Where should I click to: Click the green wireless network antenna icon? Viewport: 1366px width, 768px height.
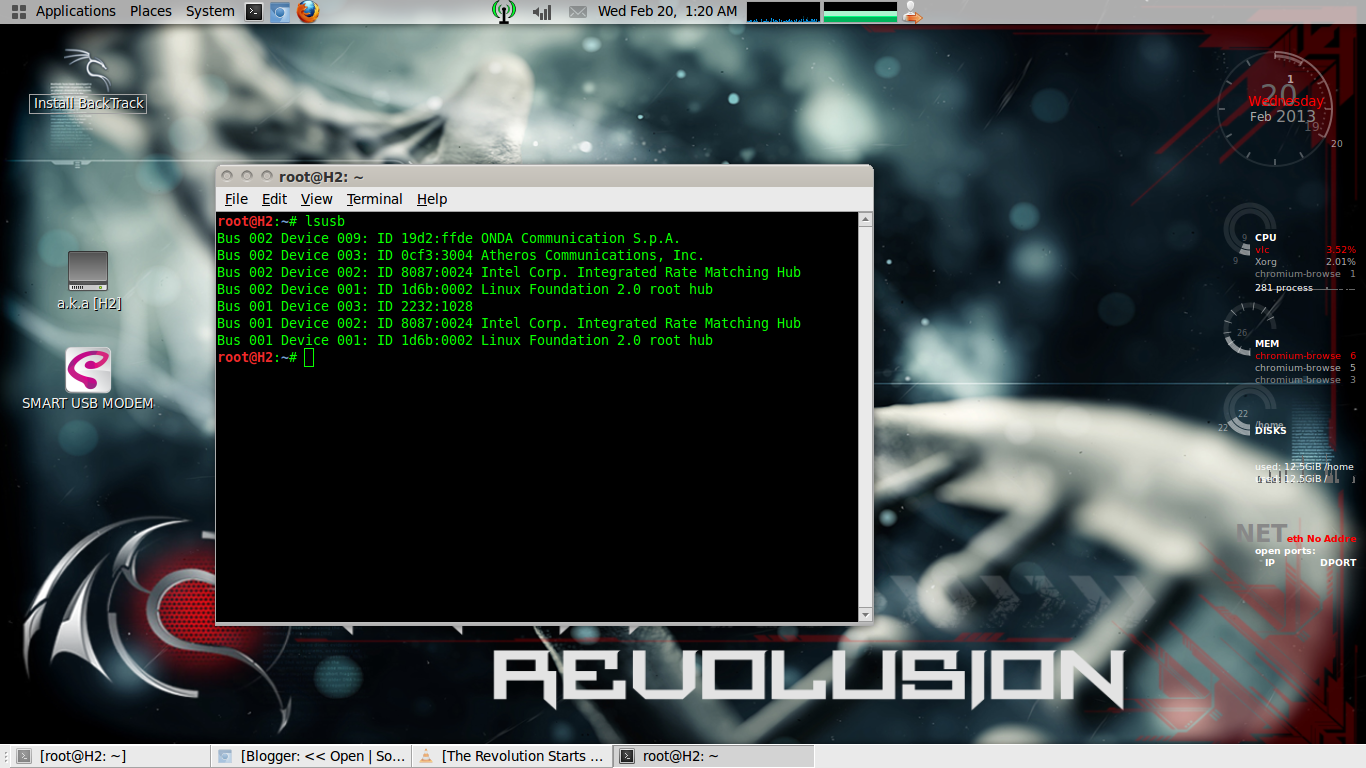504,12
